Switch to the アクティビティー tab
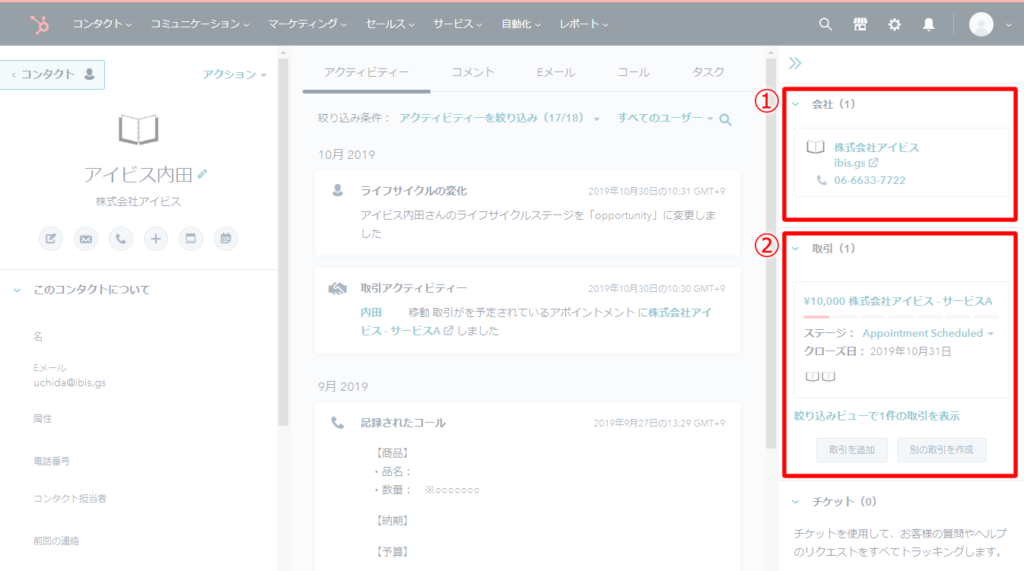Screen dimensions: 1024x571 366,73
